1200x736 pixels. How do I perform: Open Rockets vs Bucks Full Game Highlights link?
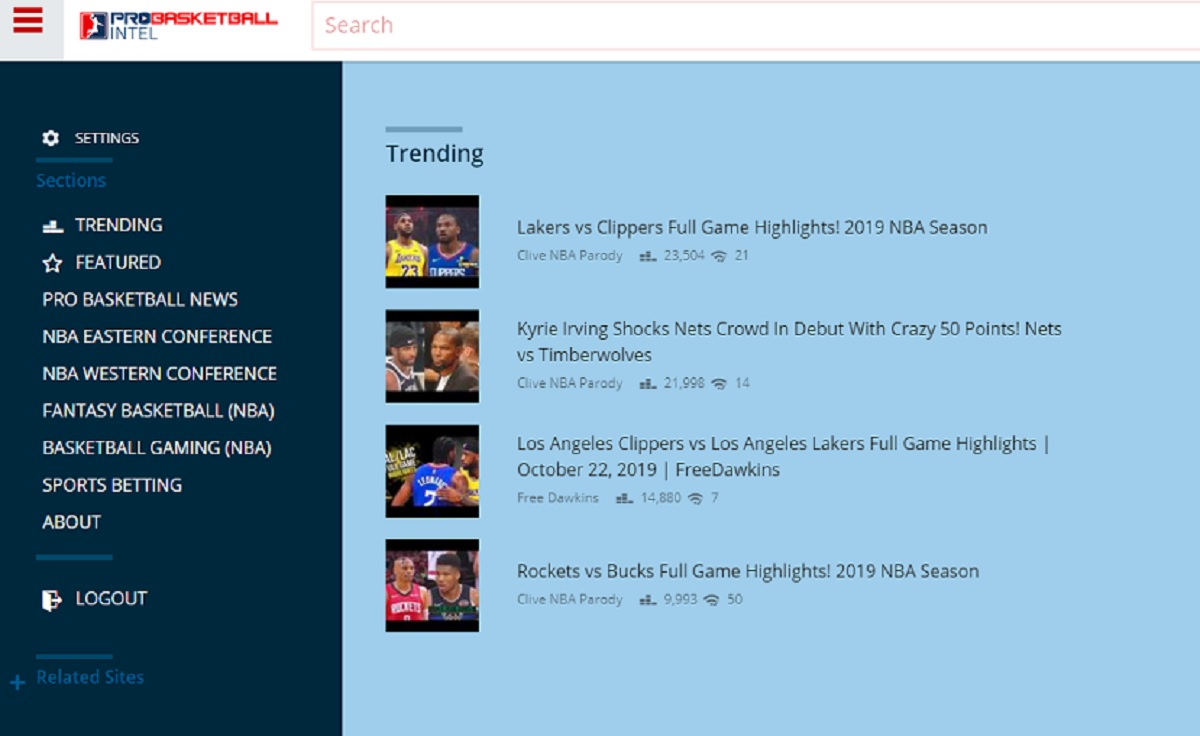coord(748,571)
